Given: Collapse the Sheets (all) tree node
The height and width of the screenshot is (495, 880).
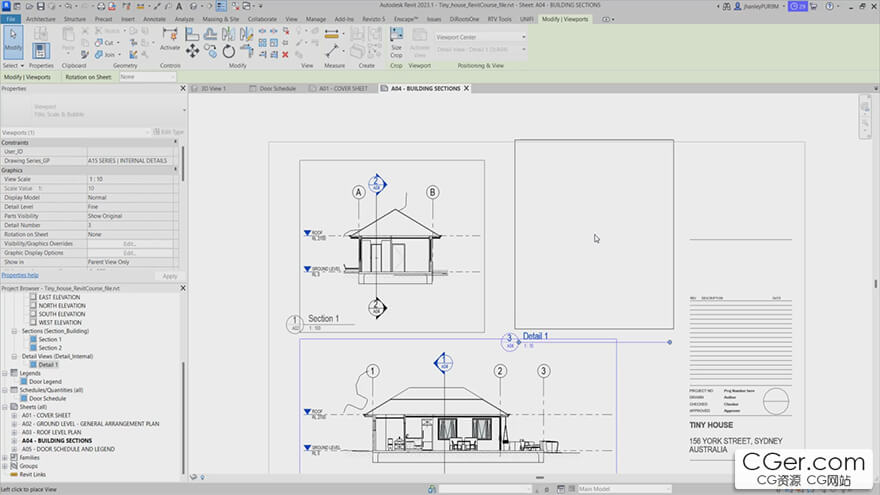Looking at the screenshot, I should [x=5, y=407].
